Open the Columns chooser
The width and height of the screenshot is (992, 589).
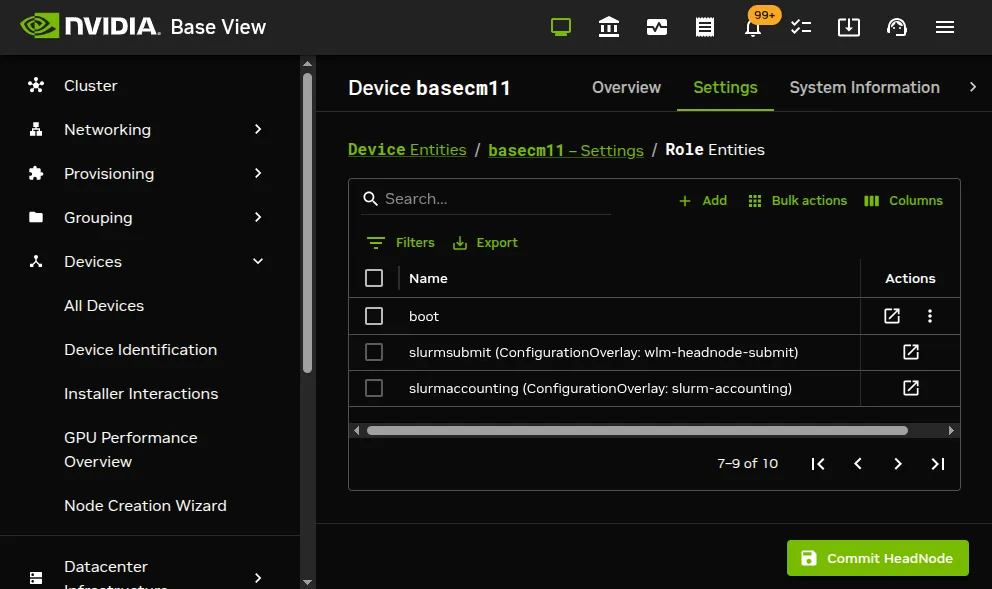tap(903, 201)
